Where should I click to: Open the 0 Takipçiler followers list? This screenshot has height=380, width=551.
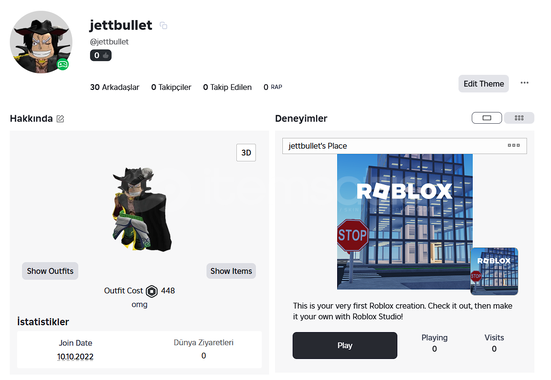(171, 87)
